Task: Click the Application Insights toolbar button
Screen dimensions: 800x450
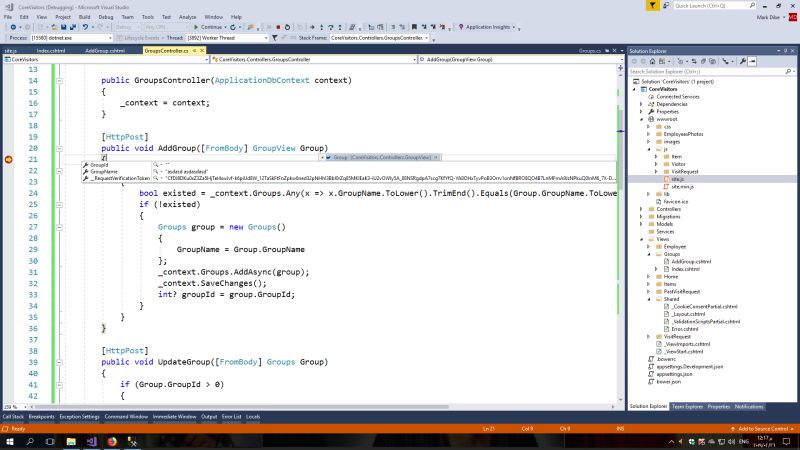Action: point(487,27)
